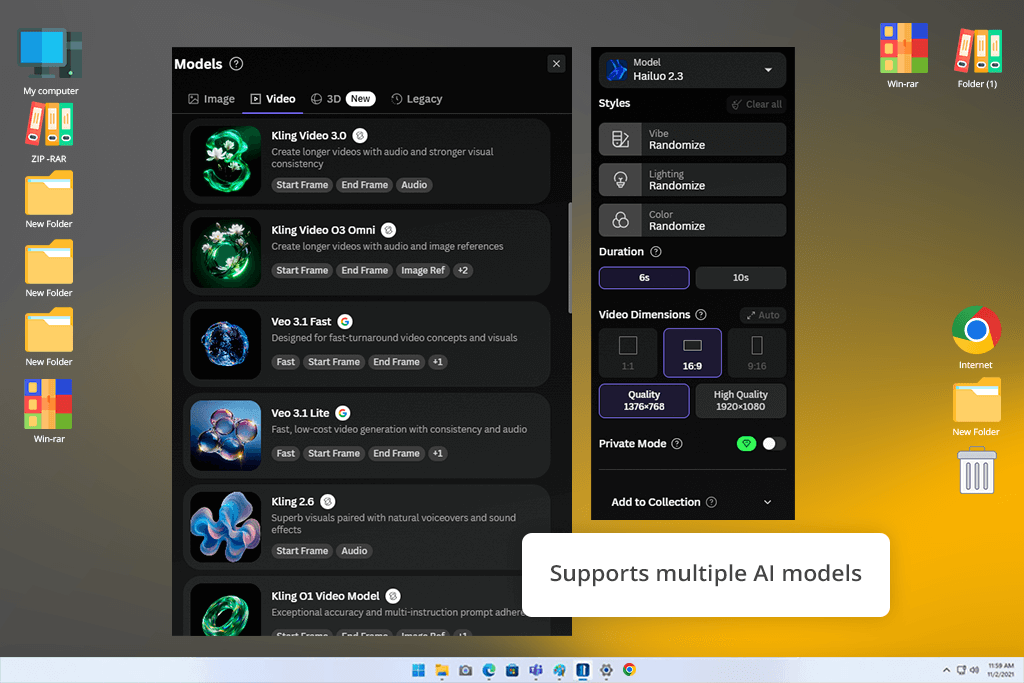Open the ZIP -RAR desktop icon
1024x683 pixels.
pos(49,133)
